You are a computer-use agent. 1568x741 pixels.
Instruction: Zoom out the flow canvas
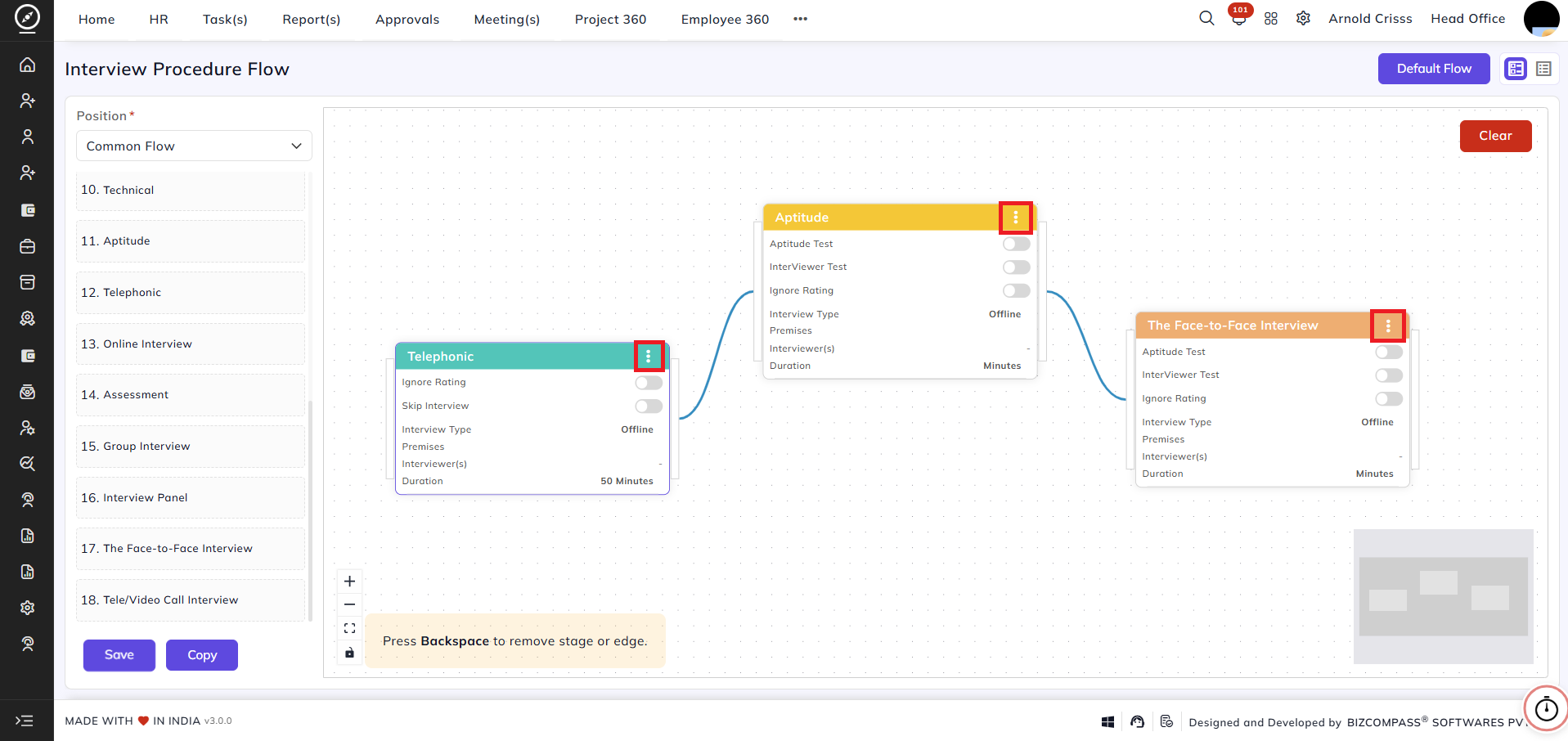349,604
